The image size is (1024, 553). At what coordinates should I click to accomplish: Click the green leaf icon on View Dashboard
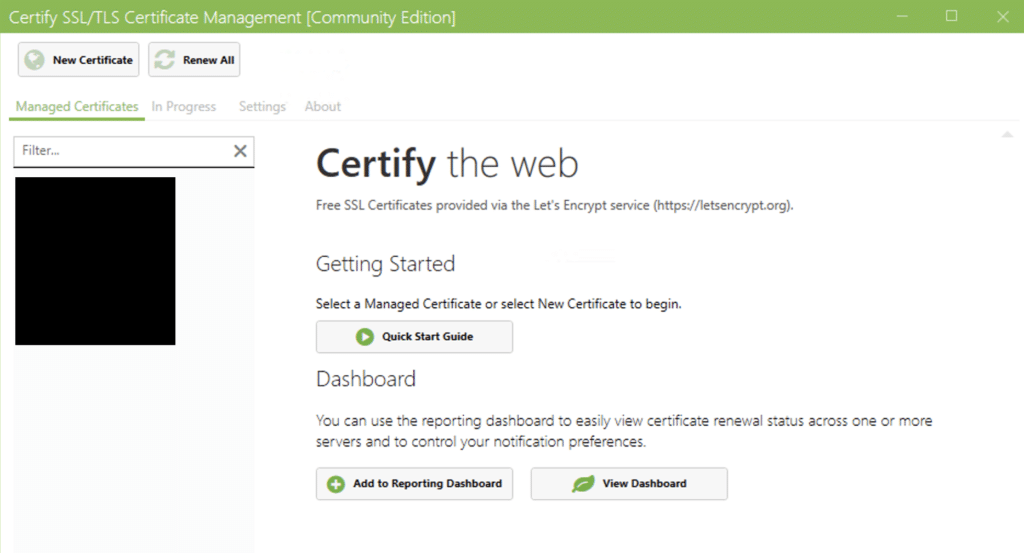[583, 484]
